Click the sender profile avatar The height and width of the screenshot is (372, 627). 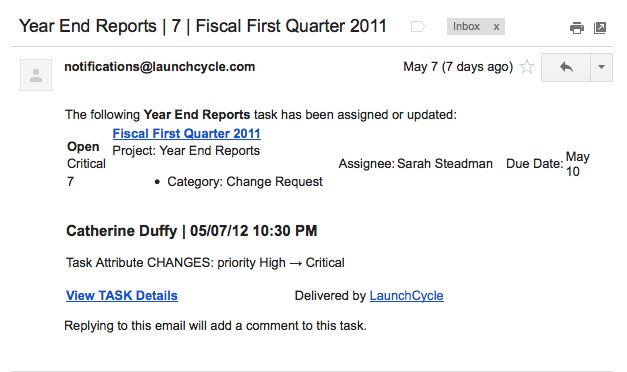[36, 75]
